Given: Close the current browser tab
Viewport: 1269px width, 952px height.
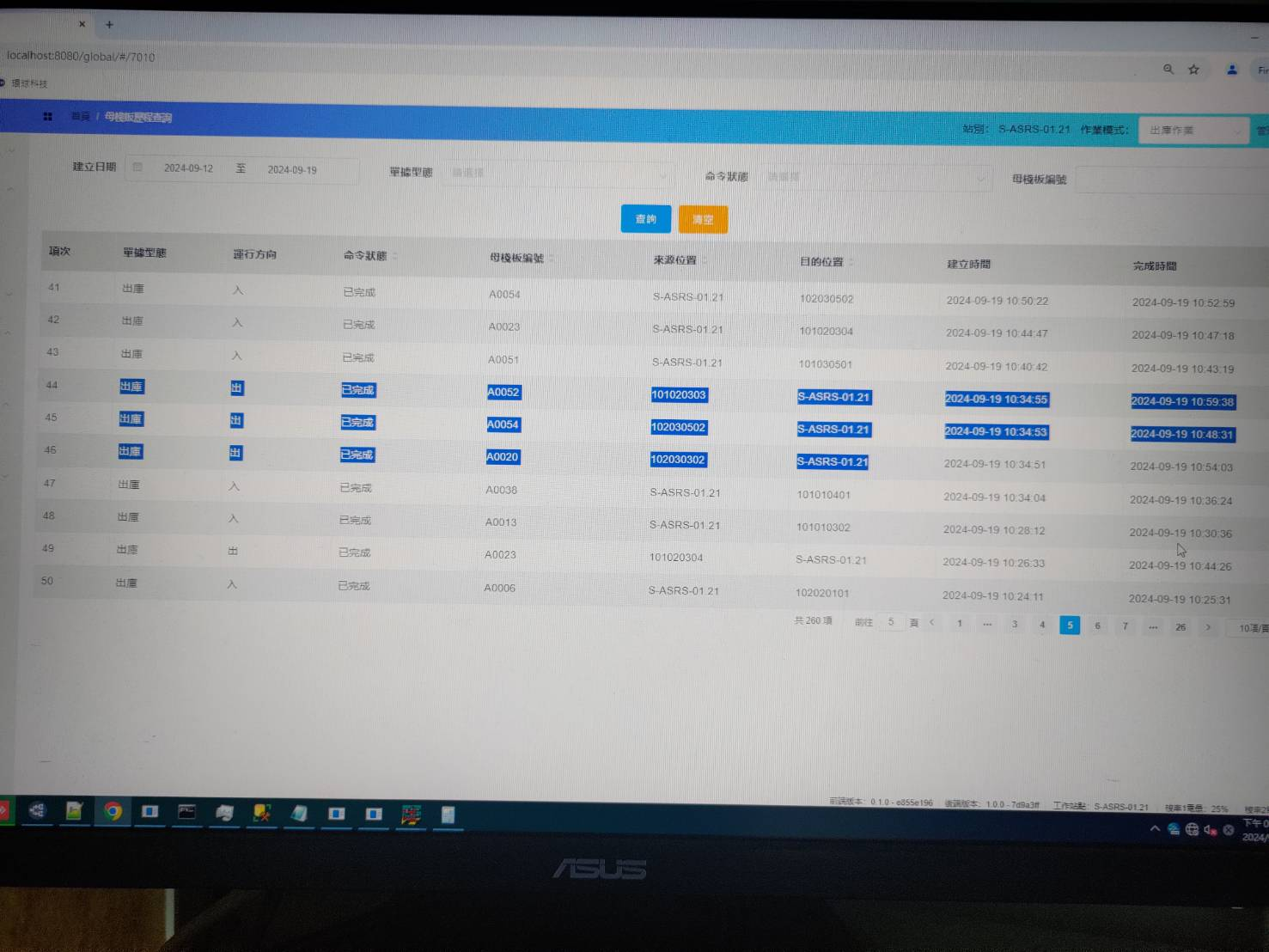Looking at the screenshot, I should (82, 23).
